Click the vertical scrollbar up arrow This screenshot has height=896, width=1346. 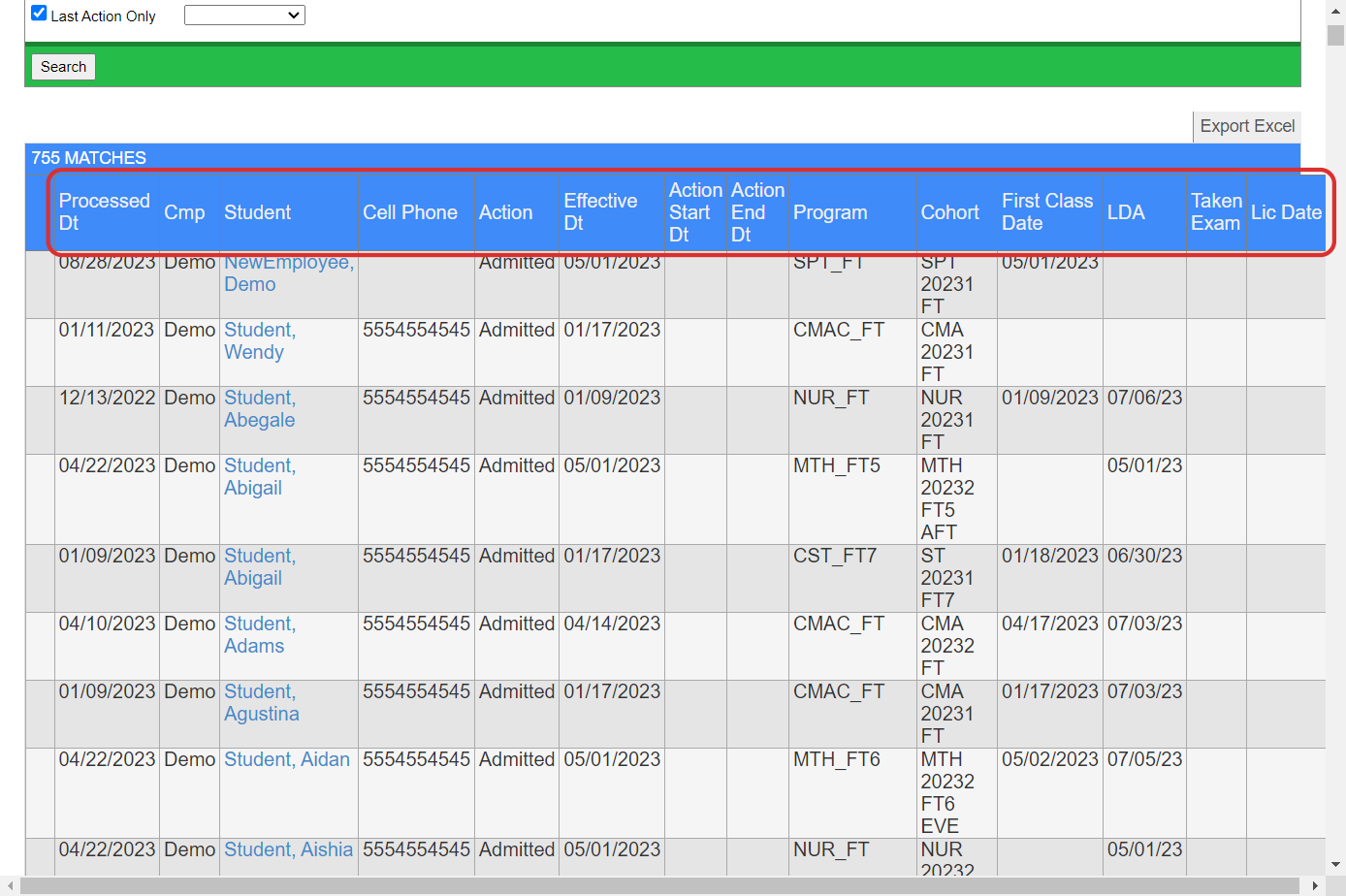click(x=1335, y=11)
